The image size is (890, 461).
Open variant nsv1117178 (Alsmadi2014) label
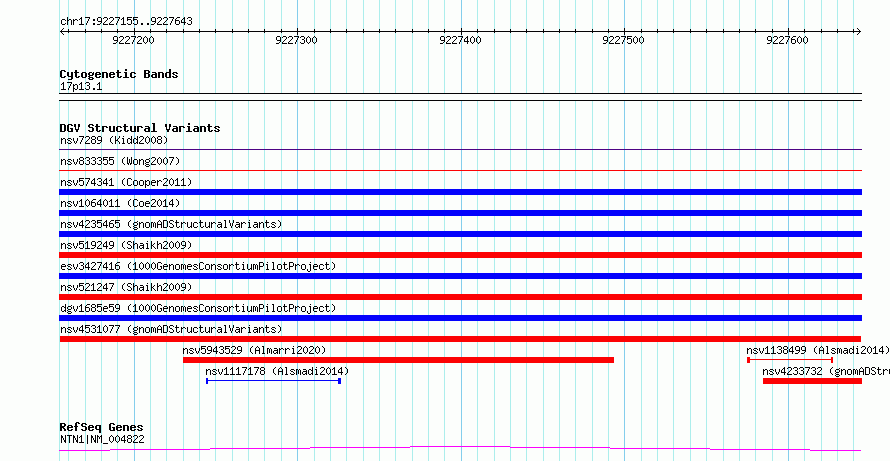[277, 371]
